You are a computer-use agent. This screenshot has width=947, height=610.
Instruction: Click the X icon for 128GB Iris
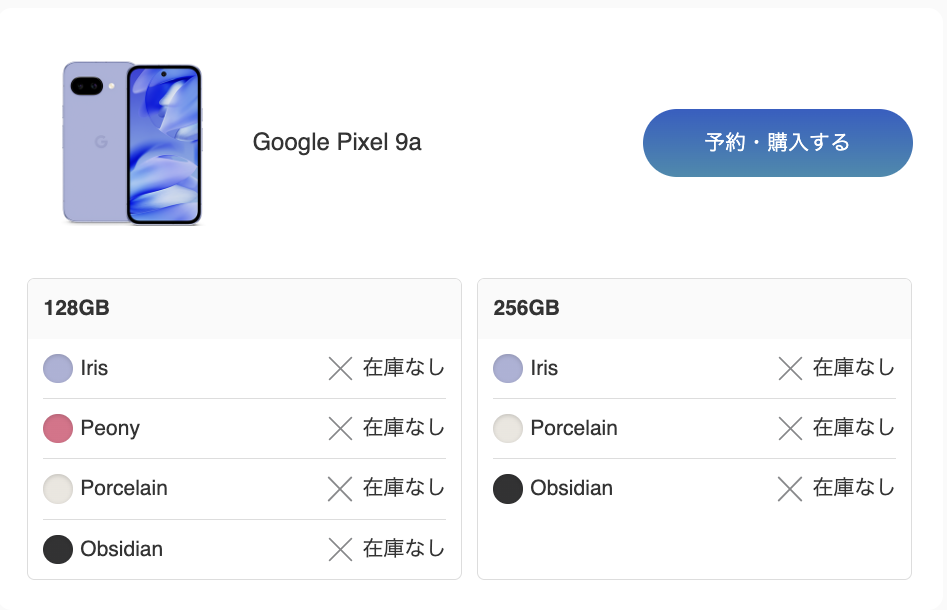340,369
